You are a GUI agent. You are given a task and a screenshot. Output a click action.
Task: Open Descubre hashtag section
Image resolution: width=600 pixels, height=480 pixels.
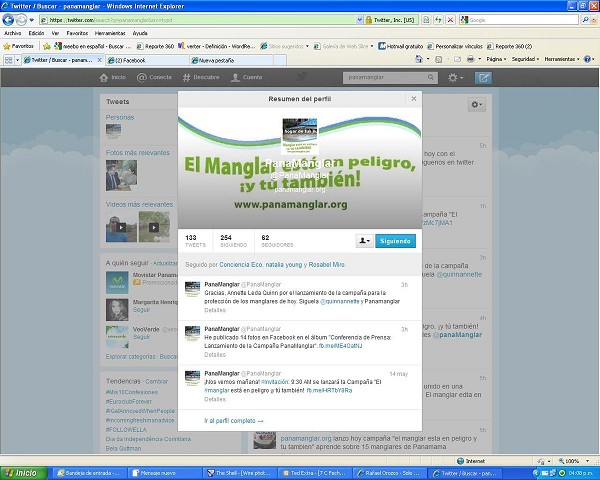click(x=201, y=77)
